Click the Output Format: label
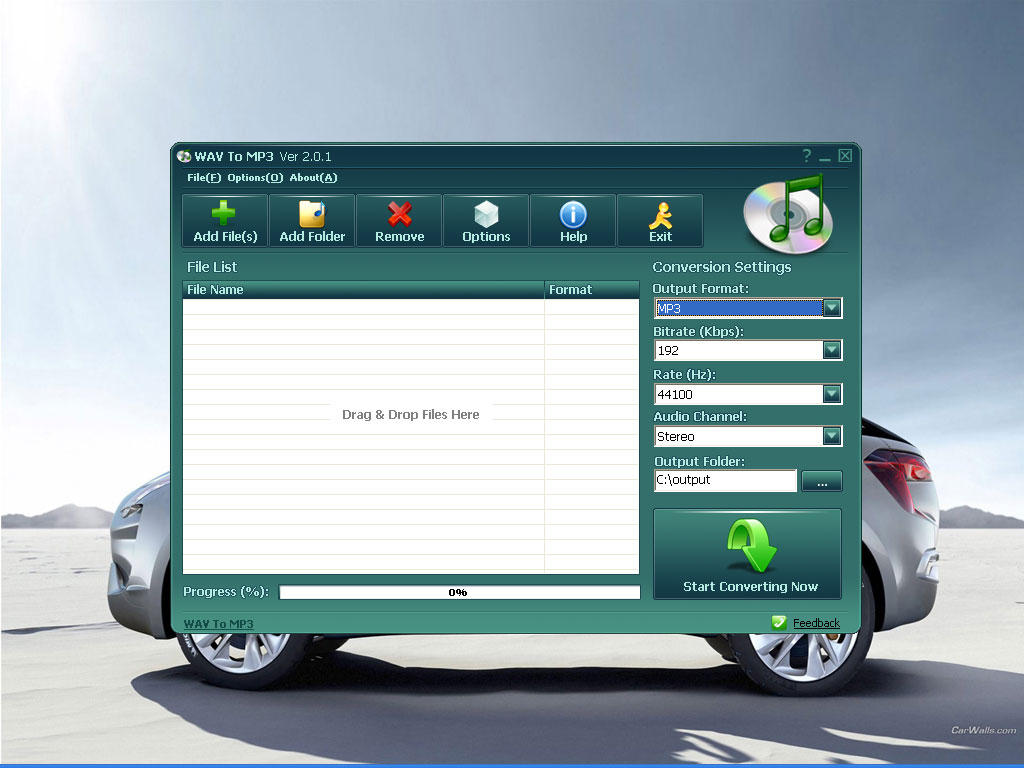Viewport: 1024px width, 768px height. click(700, 289)
